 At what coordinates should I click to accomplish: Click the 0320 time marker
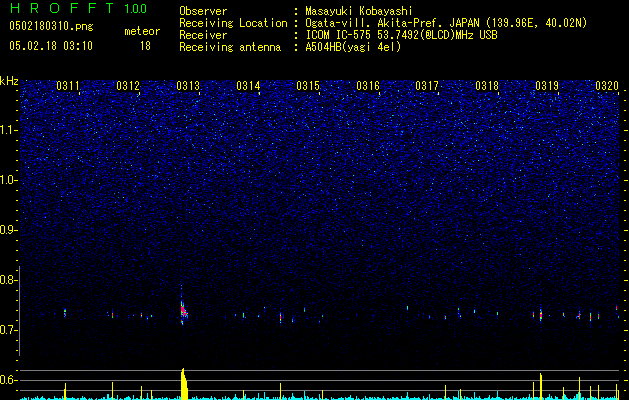coord(607,85)
